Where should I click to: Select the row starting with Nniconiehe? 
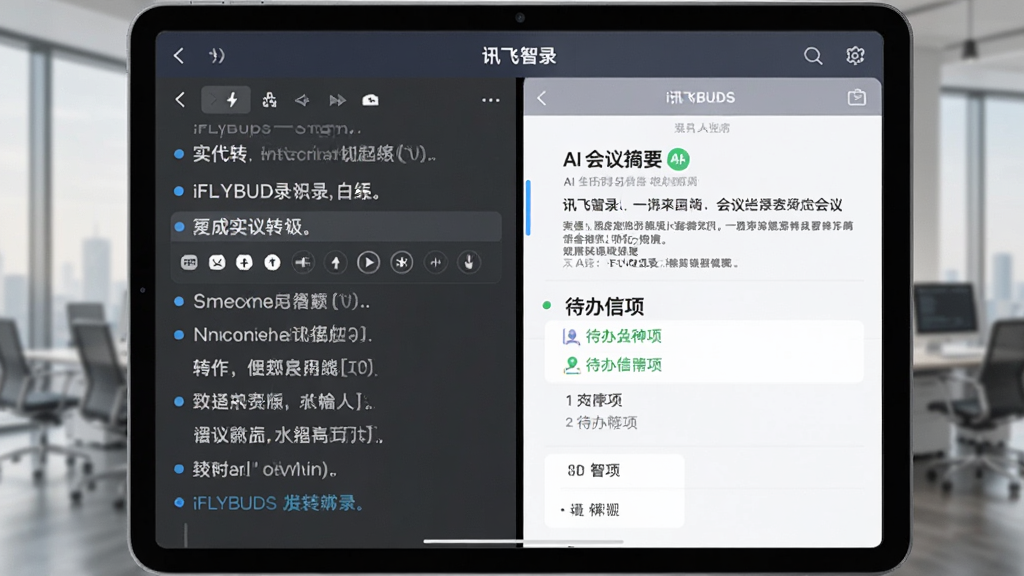[x=283, y=335]
